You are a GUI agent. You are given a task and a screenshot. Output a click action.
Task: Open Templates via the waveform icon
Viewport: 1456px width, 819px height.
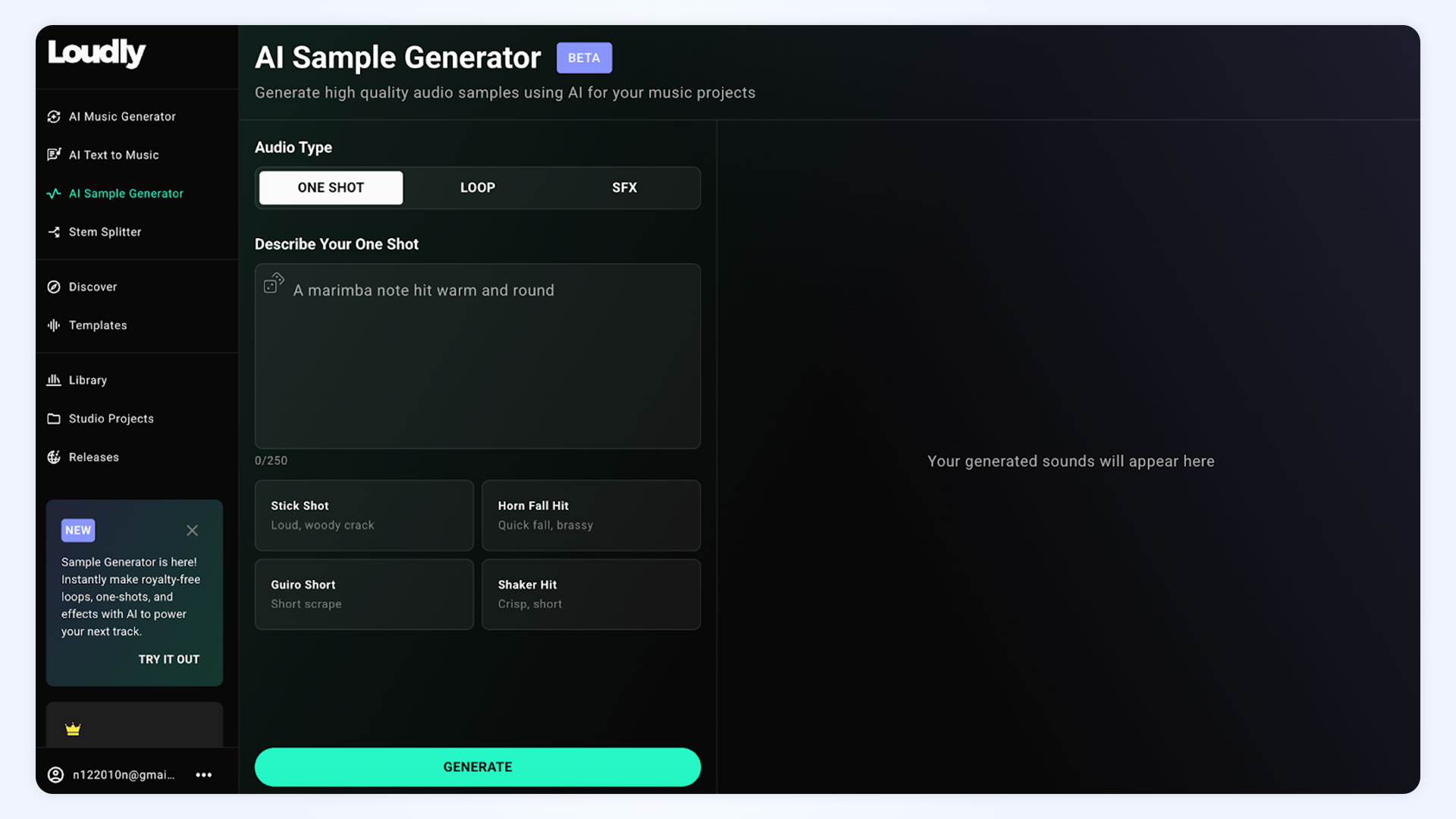point(54,325)
